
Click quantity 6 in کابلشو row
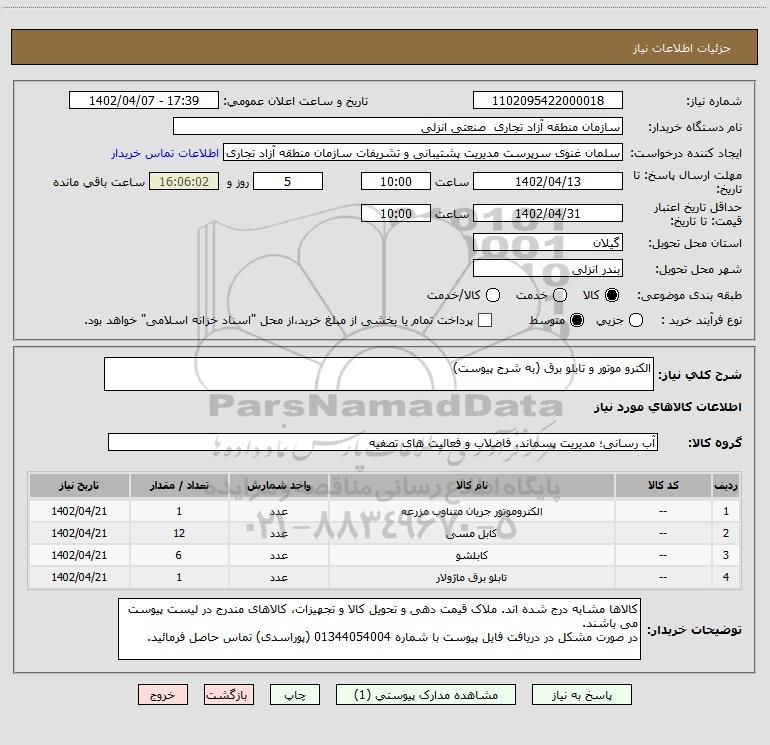179,555
